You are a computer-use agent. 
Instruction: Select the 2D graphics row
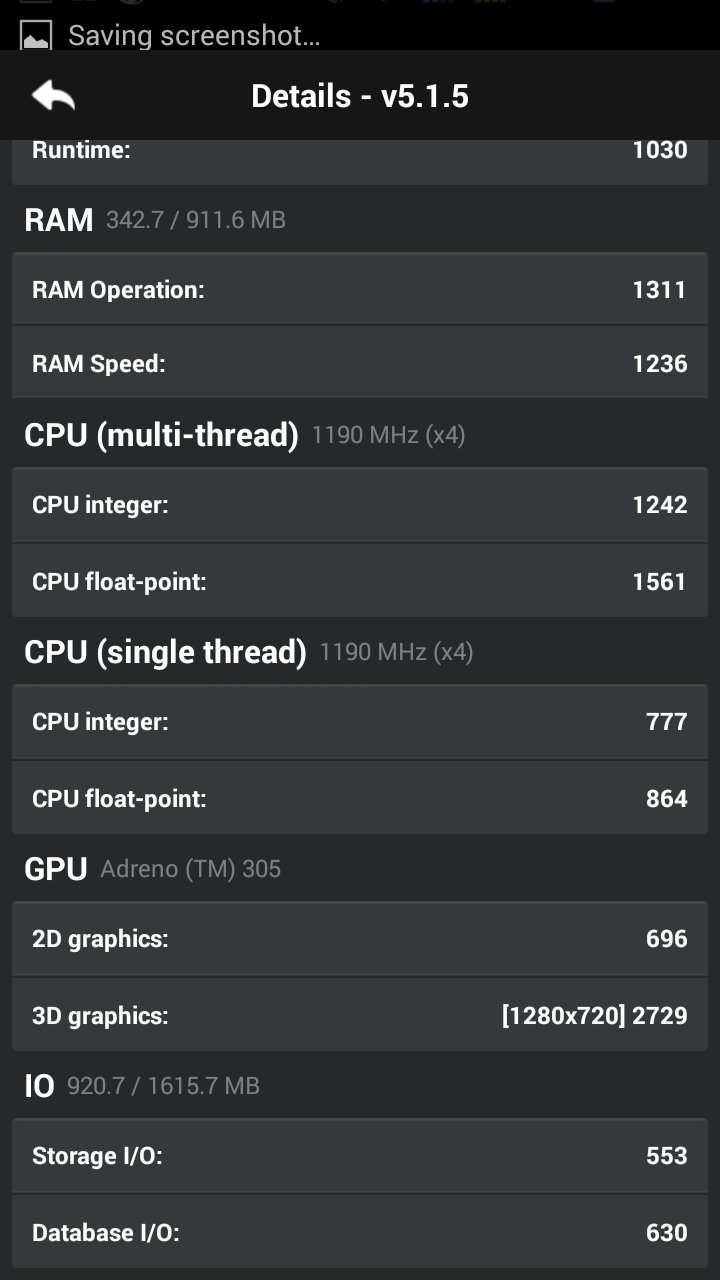(x=360, y=939)
